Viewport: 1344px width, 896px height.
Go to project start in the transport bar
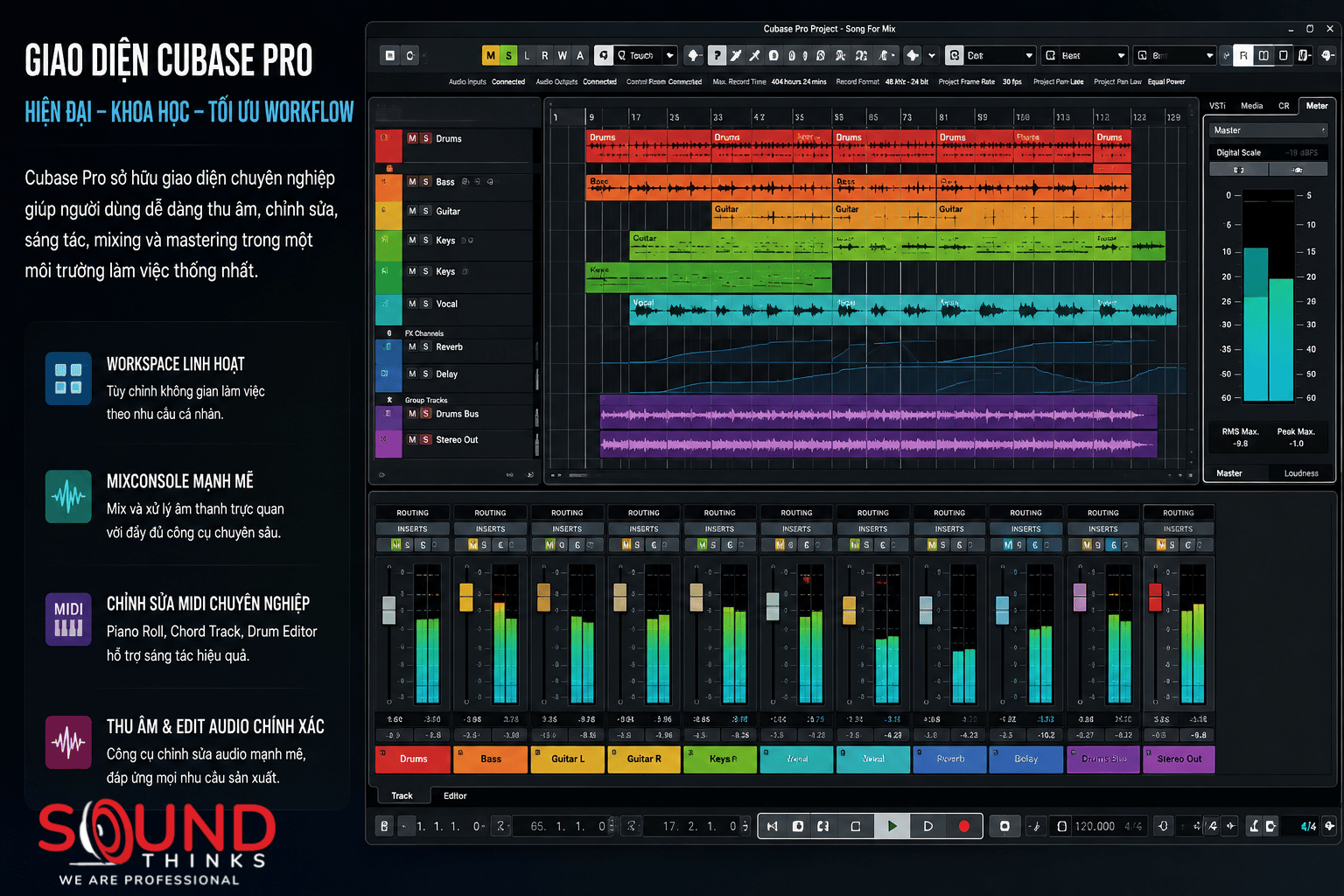click(x=772, y=826)
